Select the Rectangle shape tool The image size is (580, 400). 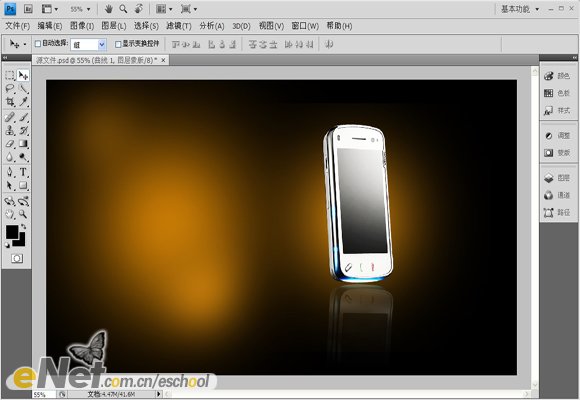(24, 185)
